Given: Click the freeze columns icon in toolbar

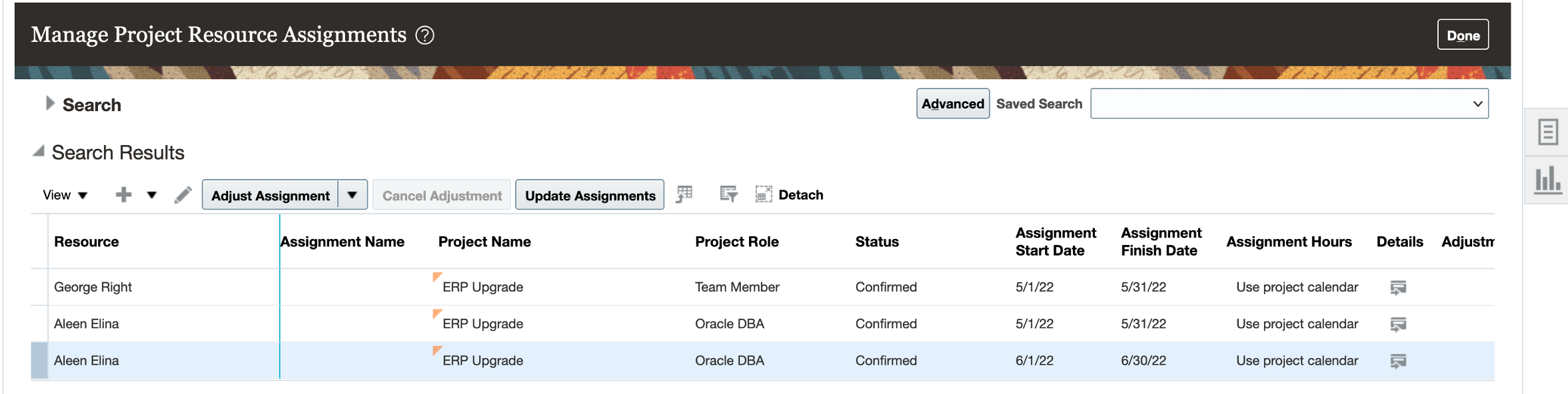Looking at the screenshot, I should pyautogui.click(x=684, y=194).
